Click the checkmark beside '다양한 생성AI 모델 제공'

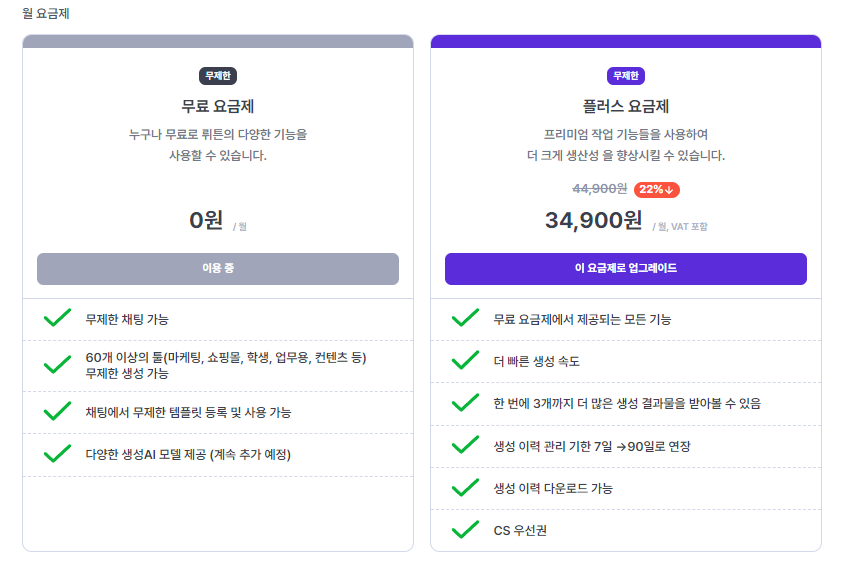[57, 453]
